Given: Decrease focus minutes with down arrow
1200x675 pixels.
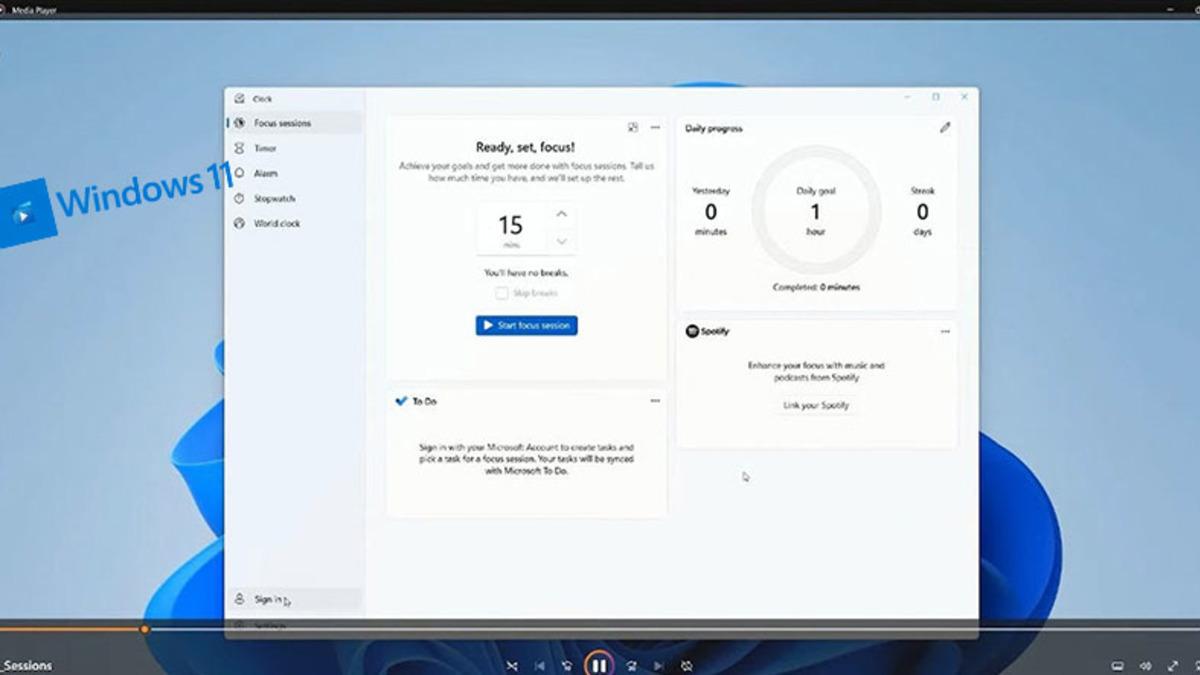Looking at the screenshot, I should point(562,241).
